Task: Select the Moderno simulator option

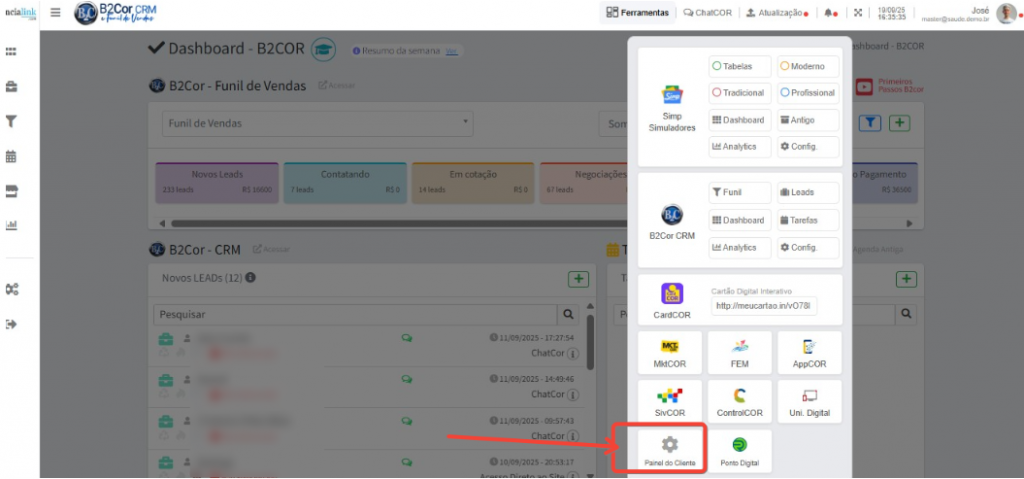Action: (808, 66)
